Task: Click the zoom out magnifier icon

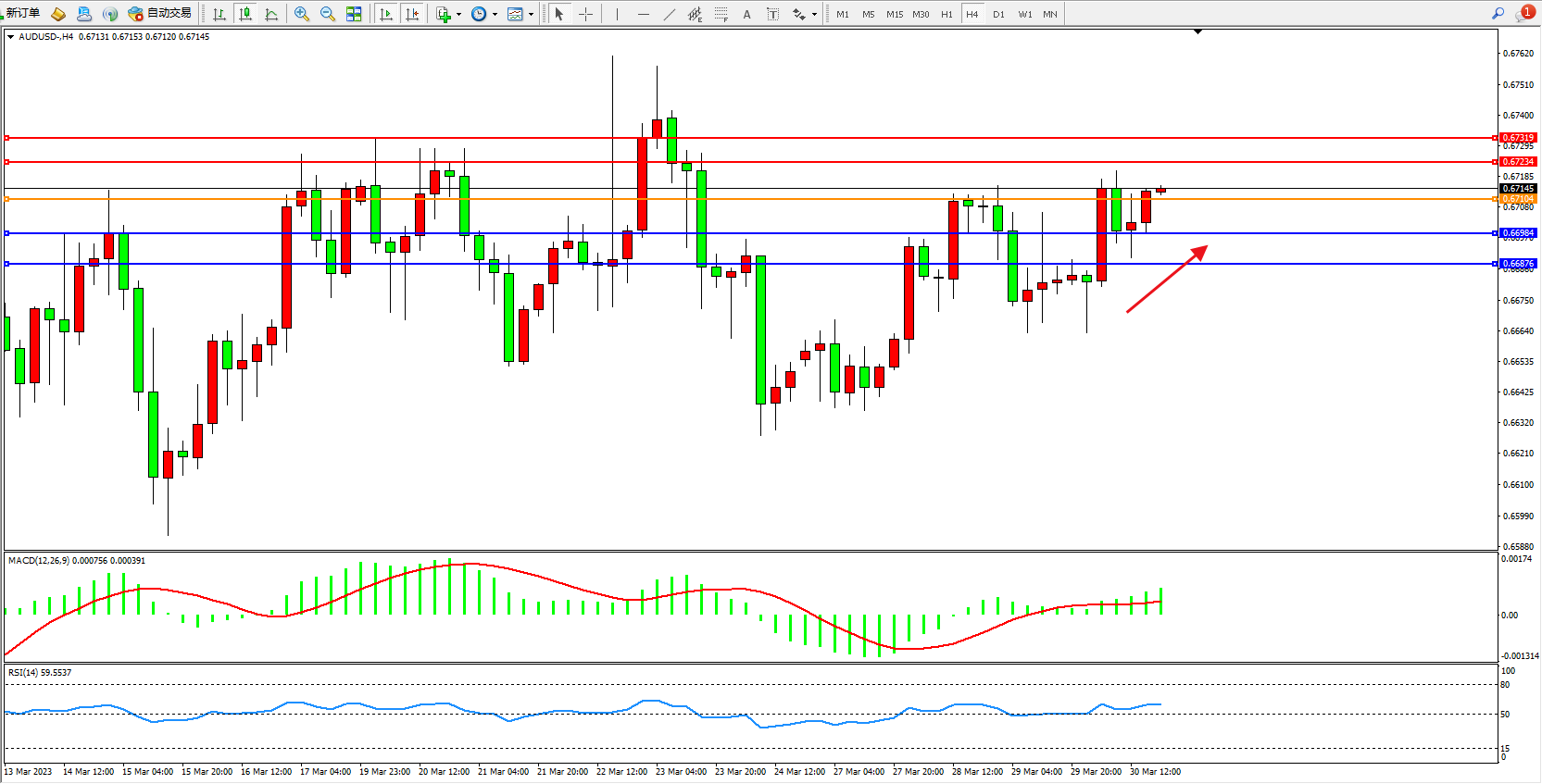Action: coord(327,14)
